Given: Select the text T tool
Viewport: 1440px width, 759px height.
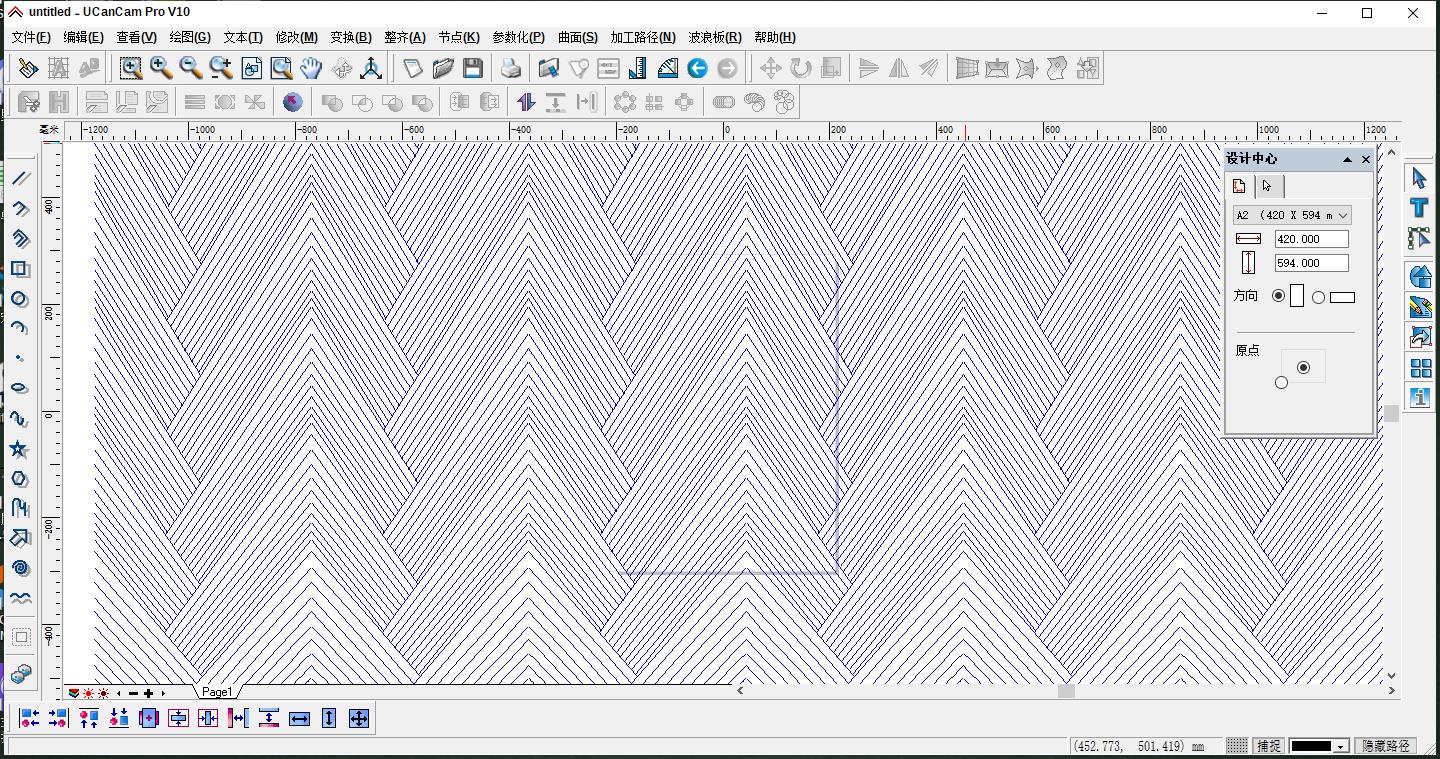Looking at the screenshot, I should [1419, 208].
